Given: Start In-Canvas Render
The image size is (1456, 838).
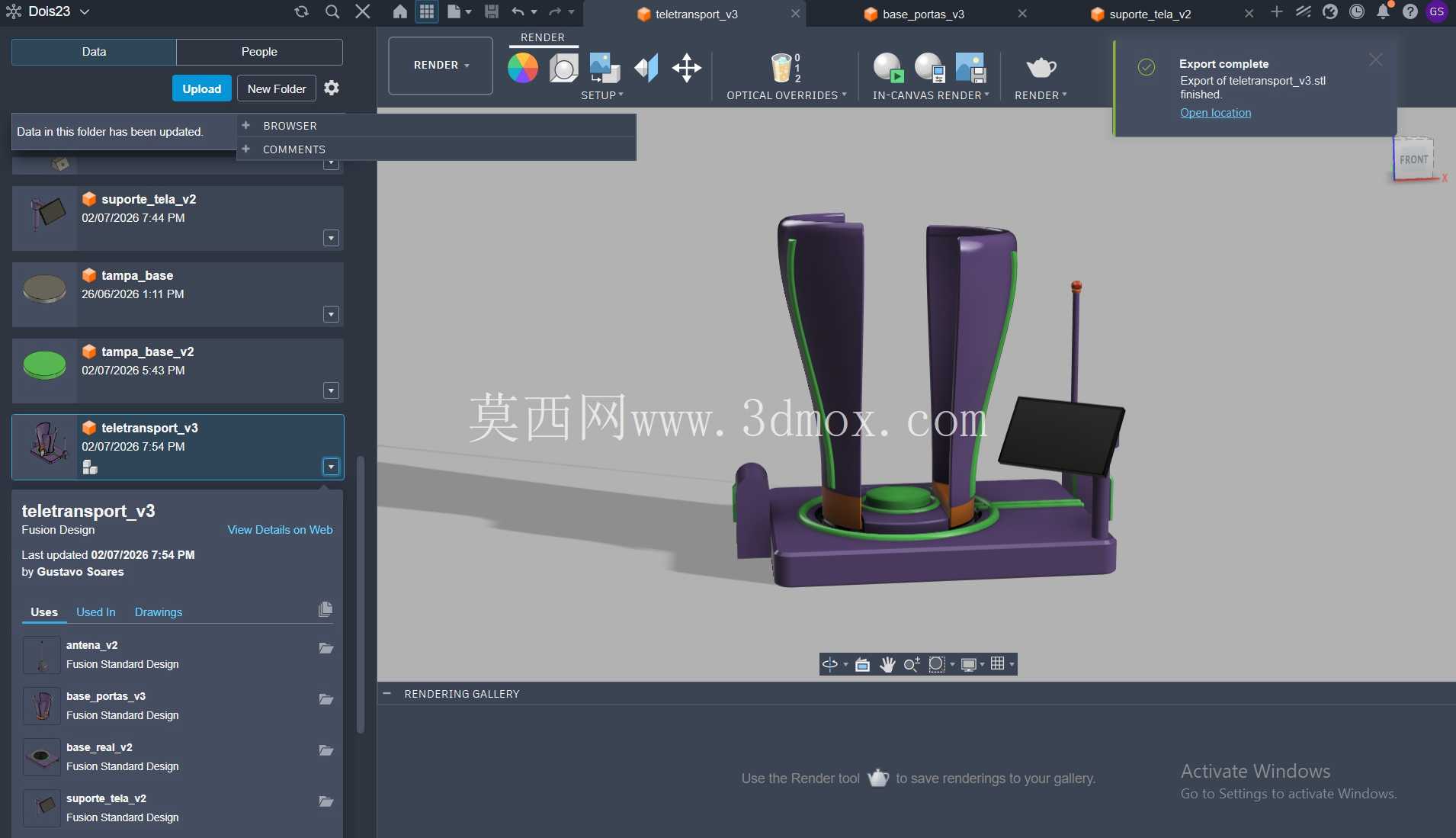Looking at the screenshot, I should pos(888,68).
